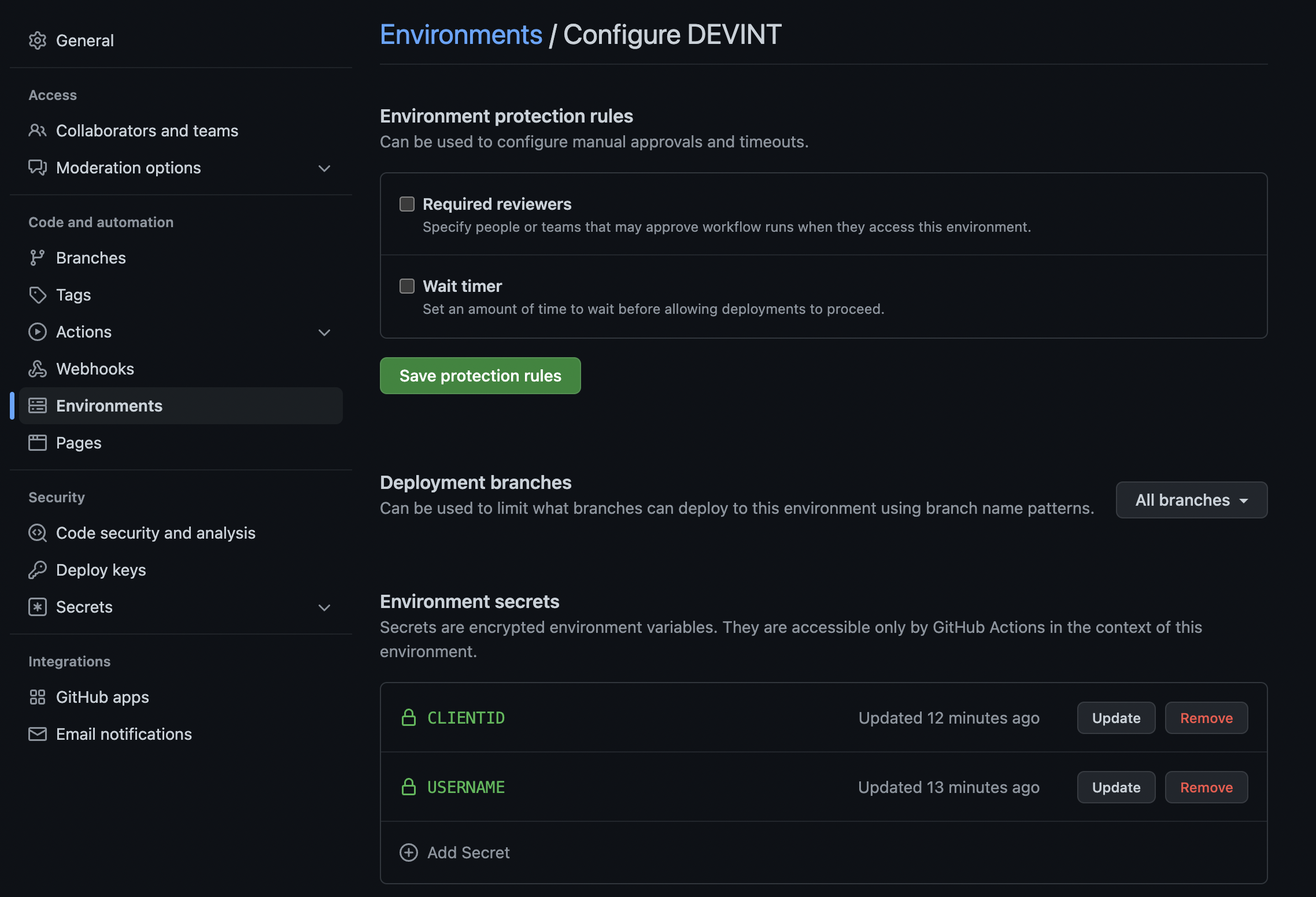The width and height of the screenshot is (1316, 897).
Task: Expand the Actions section chevron
Action: 324,332
